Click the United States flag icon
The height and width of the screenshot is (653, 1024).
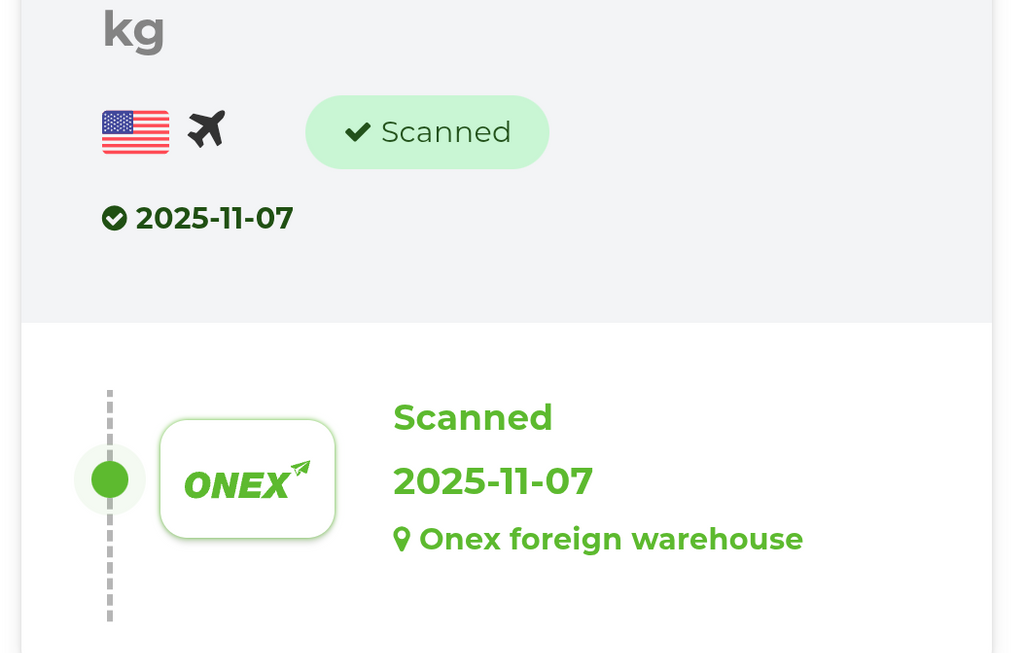click(x=135, y=132)
